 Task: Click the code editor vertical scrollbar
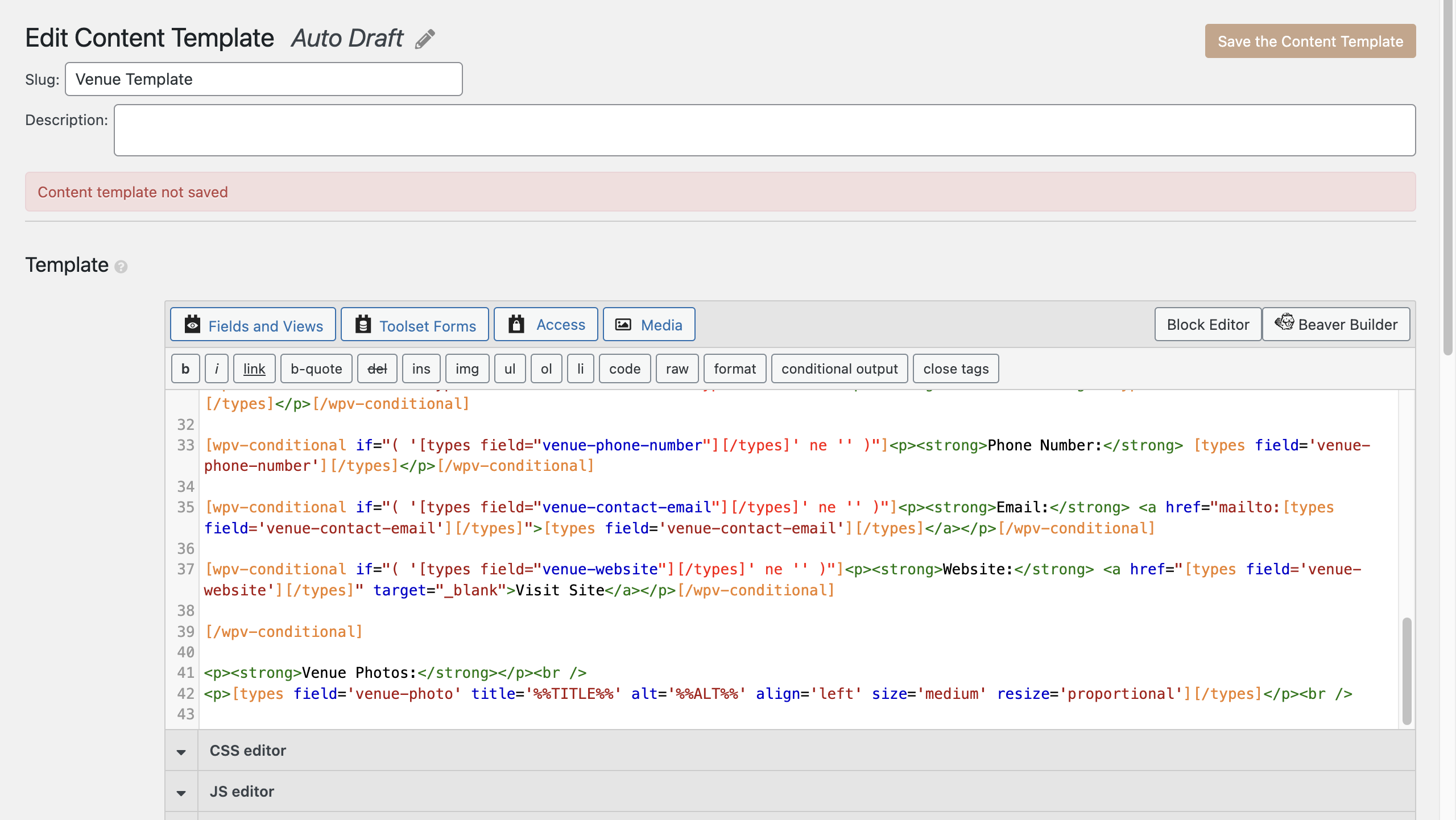click(x=1407, y=671)
